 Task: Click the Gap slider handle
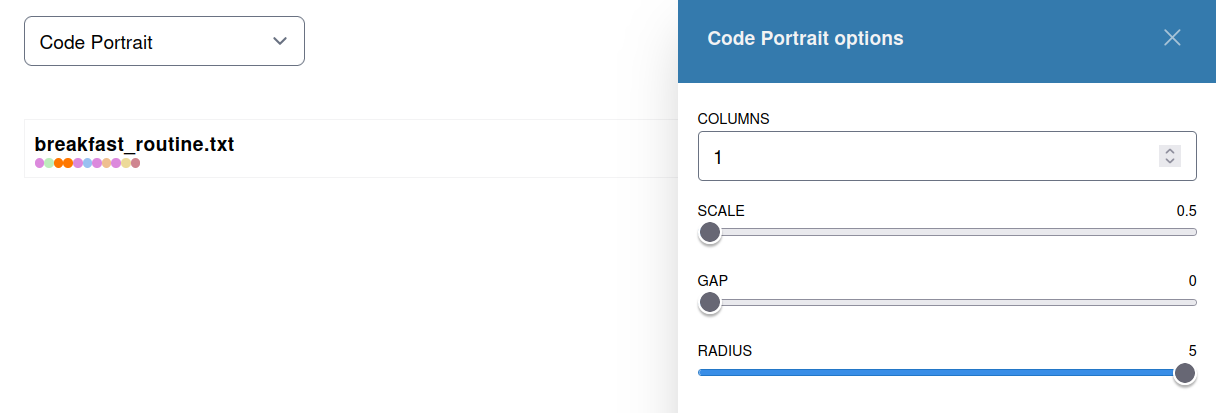[710, 302]
